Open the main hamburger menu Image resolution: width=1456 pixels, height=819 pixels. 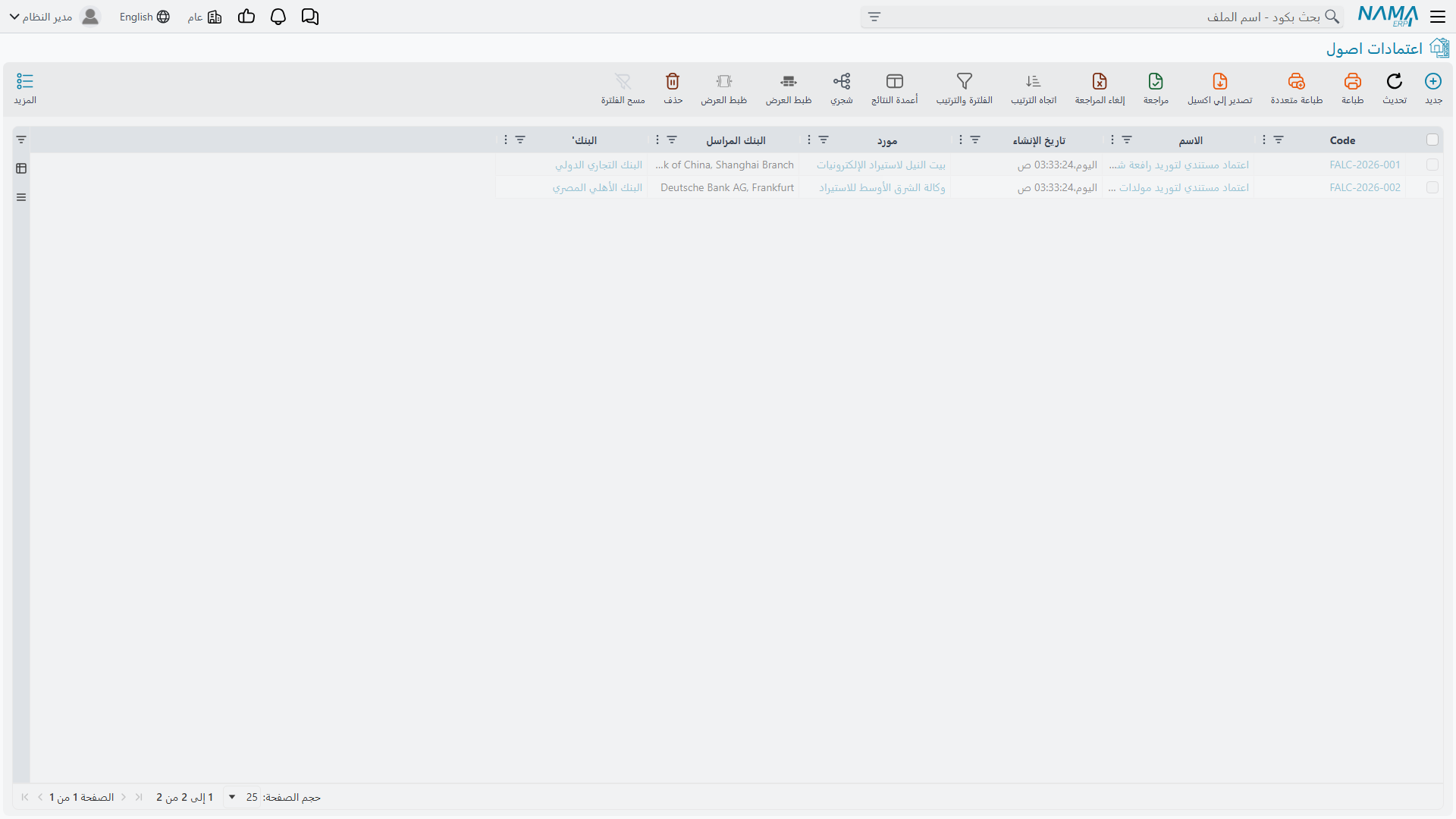point(1437,17)
